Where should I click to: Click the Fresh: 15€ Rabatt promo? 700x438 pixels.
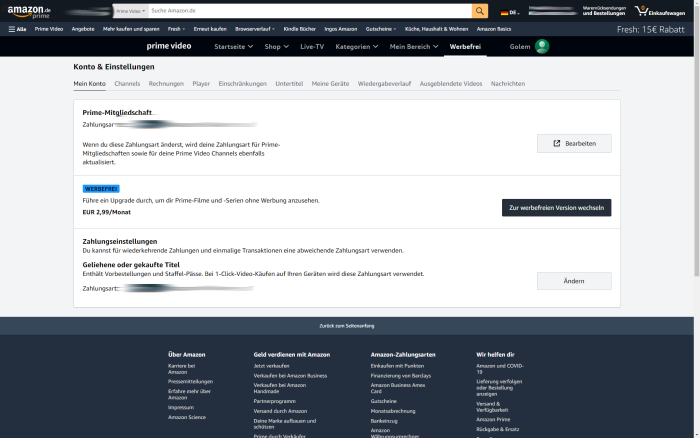click(x=650, y=29)
